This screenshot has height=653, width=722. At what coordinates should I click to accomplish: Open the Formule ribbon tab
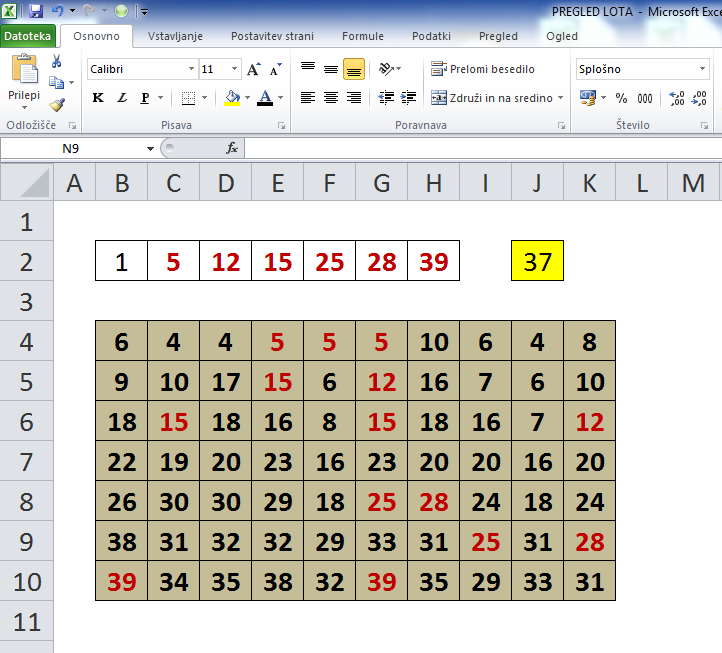point(362,36)
